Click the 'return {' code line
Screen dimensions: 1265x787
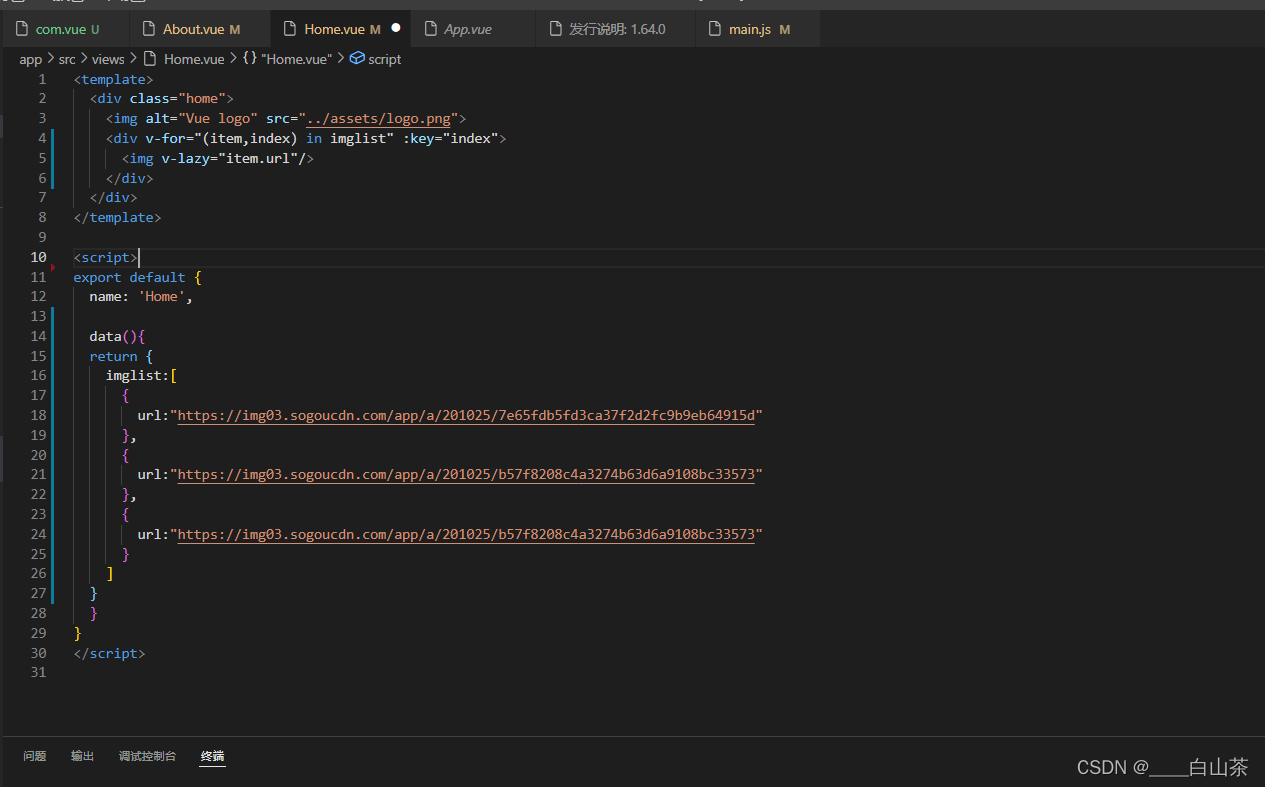pos(121,356)
